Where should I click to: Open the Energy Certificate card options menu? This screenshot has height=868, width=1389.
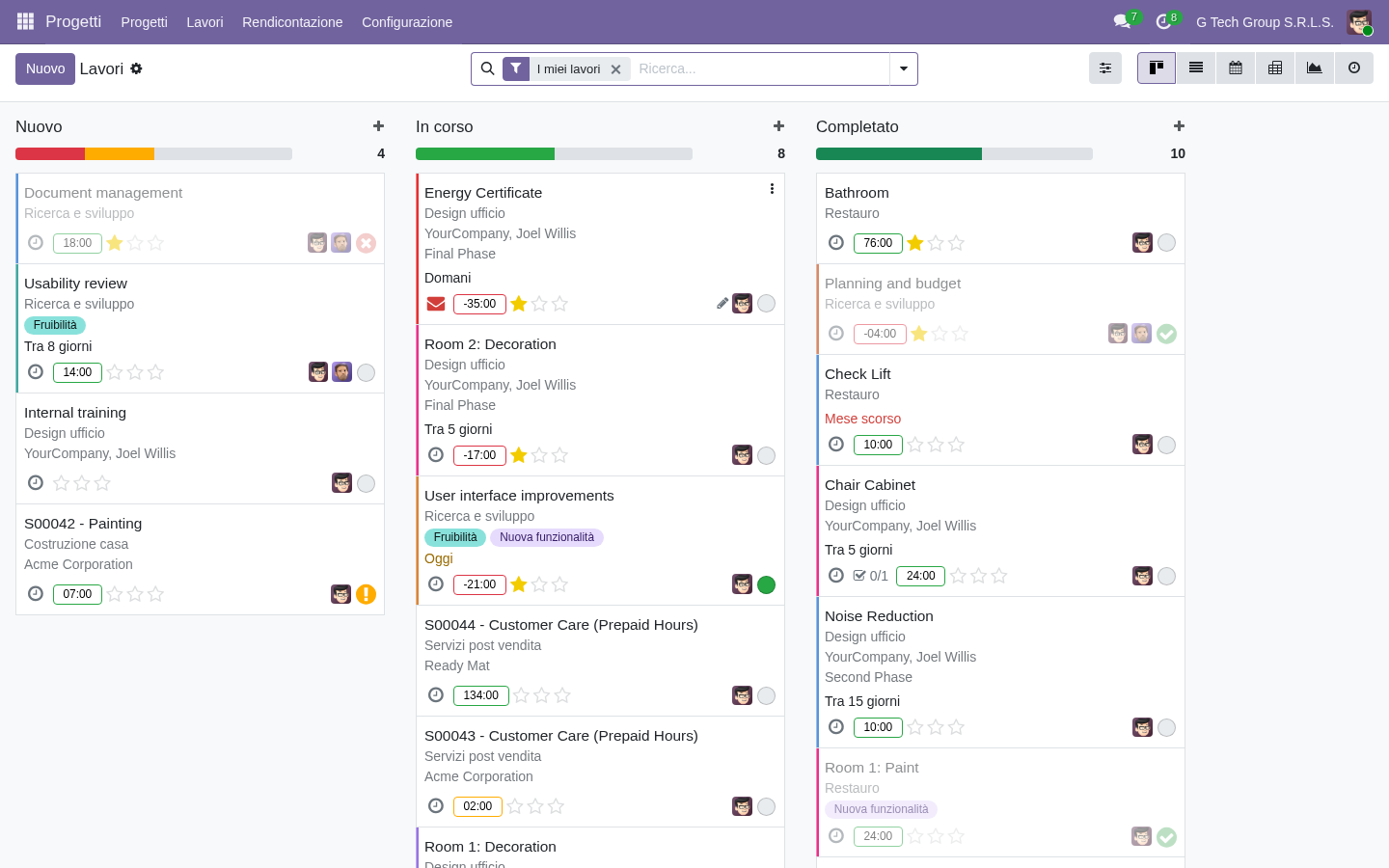point(772,189)
